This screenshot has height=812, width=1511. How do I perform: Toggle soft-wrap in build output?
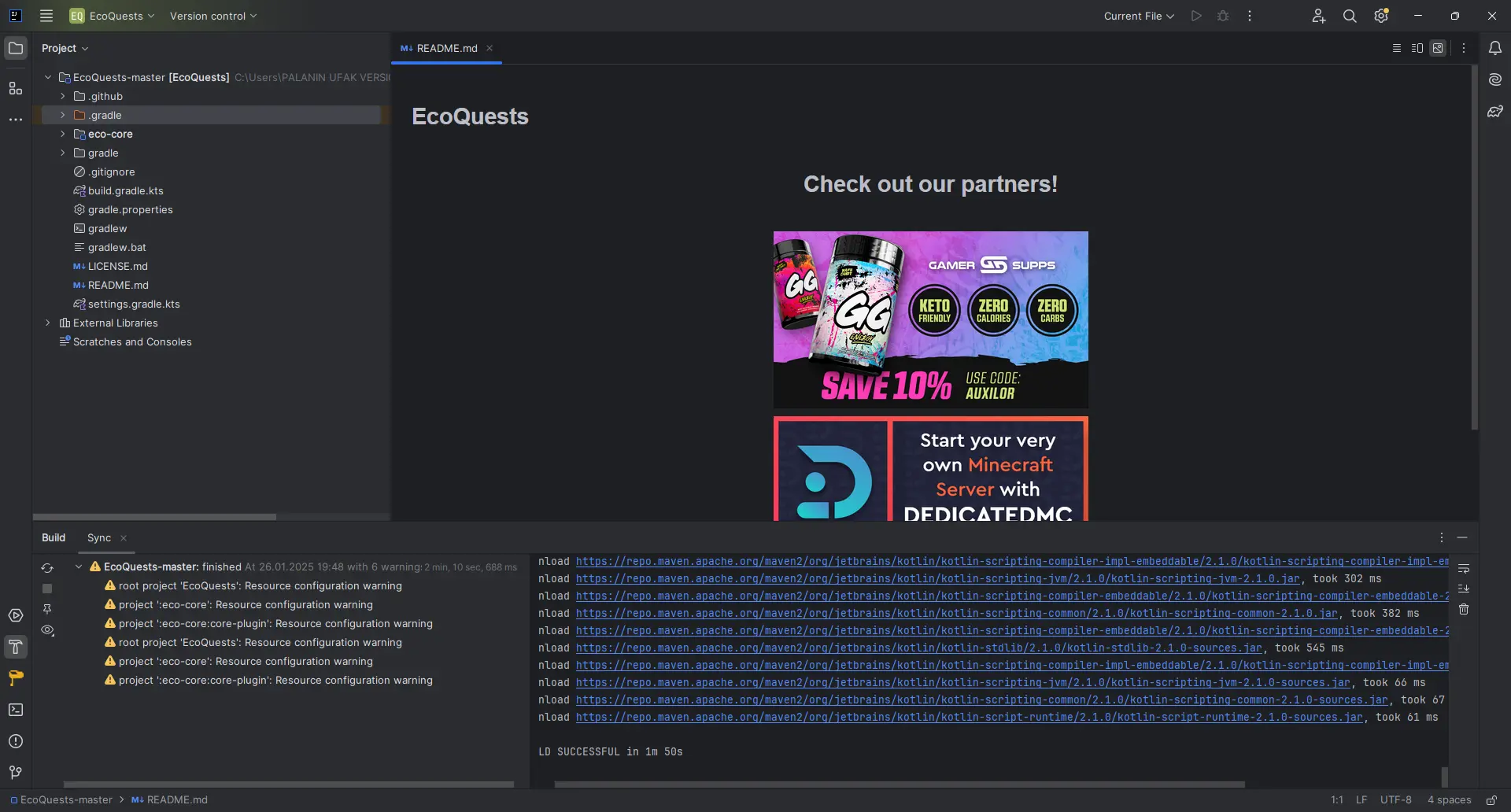(1464, 568)
